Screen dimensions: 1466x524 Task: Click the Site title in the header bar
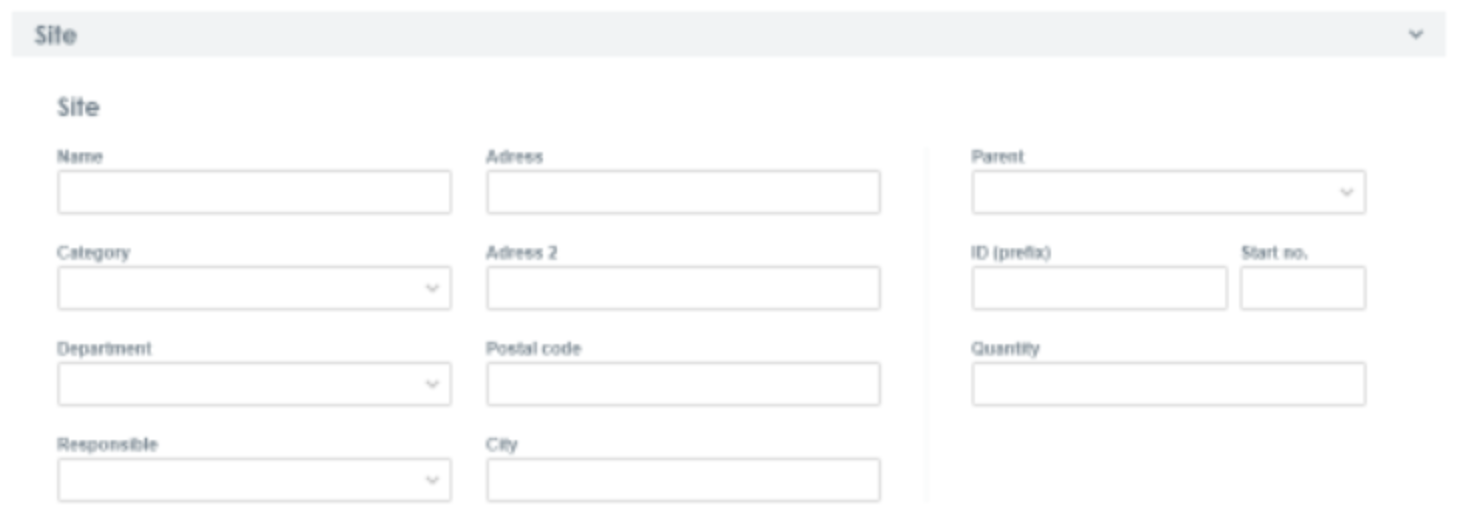tap(56, 35)
